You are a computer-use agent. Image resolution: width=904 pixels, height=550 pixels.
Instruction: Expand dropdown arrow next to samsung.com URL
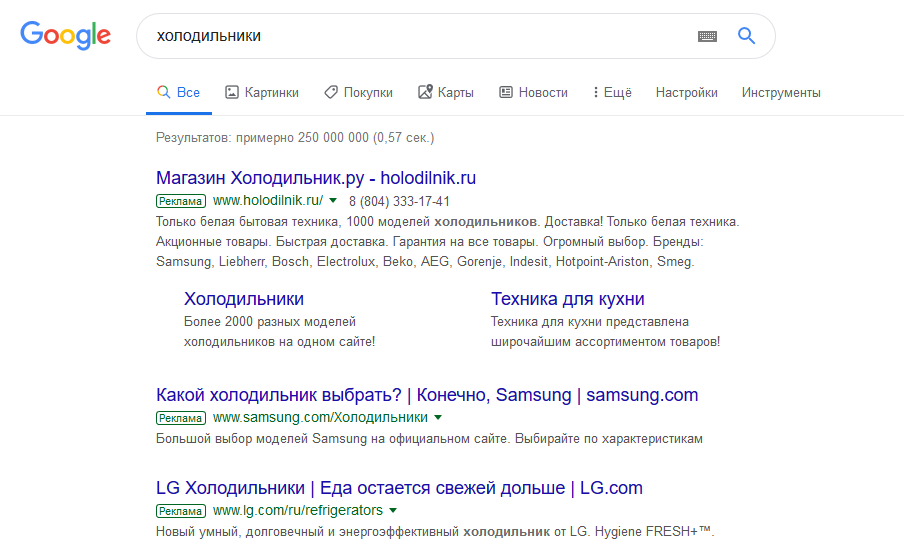click(x=438, y=417)
